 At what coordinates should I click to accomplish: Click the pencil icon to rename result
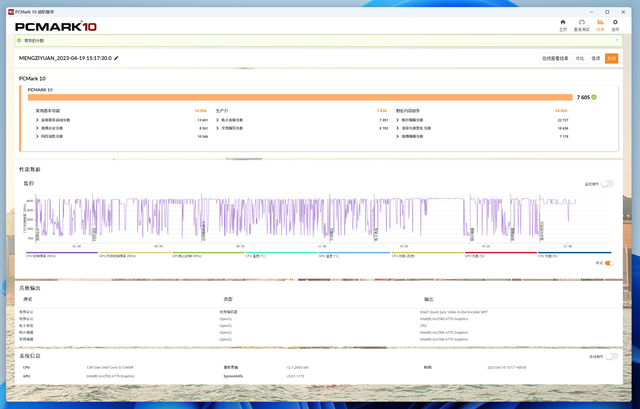pyautogui.click(x=117, y=59)
